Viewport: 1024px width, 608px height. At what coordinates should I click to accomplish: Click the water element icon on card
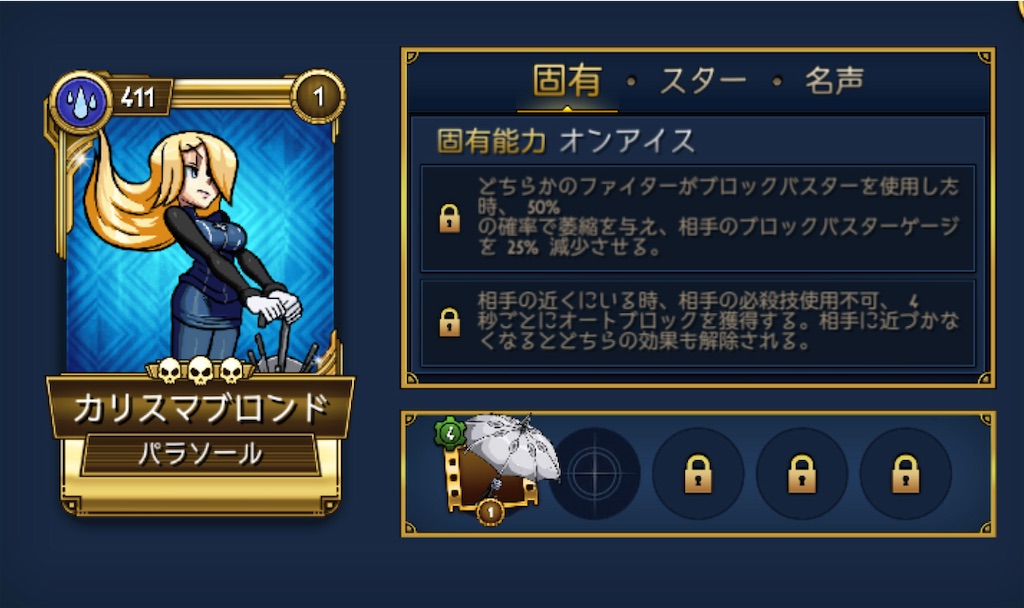[x=82, y=102]
